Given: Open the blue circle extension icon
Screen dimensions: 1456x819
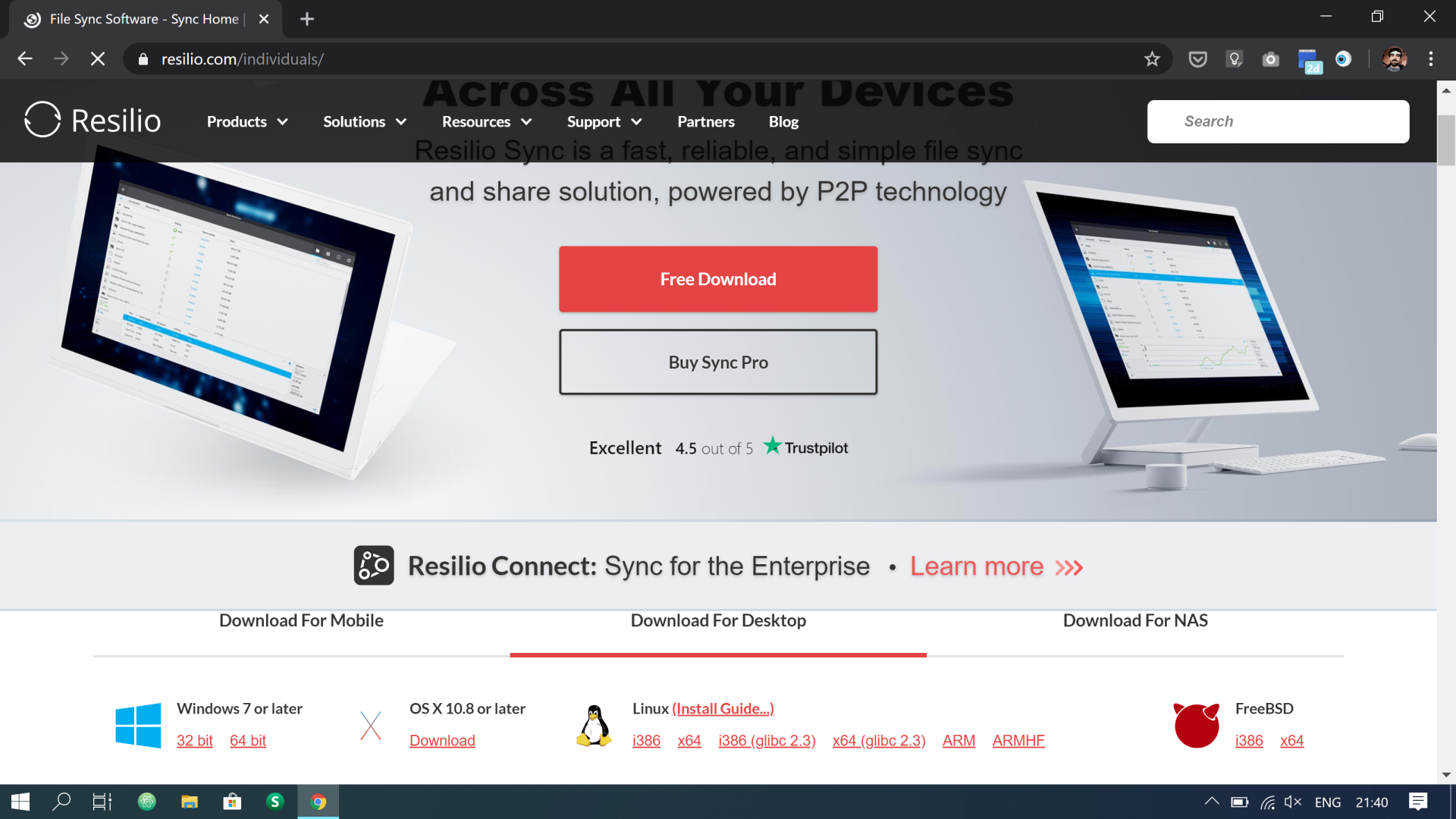Looking at the screenshot, I should click(1343, 59).
